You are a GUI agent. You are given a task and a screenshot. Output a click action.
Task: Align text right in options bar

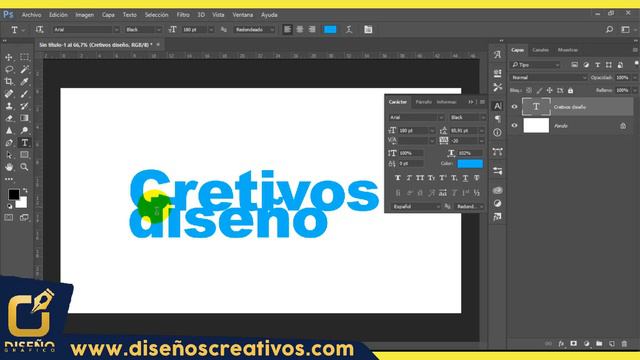(312, 29)
